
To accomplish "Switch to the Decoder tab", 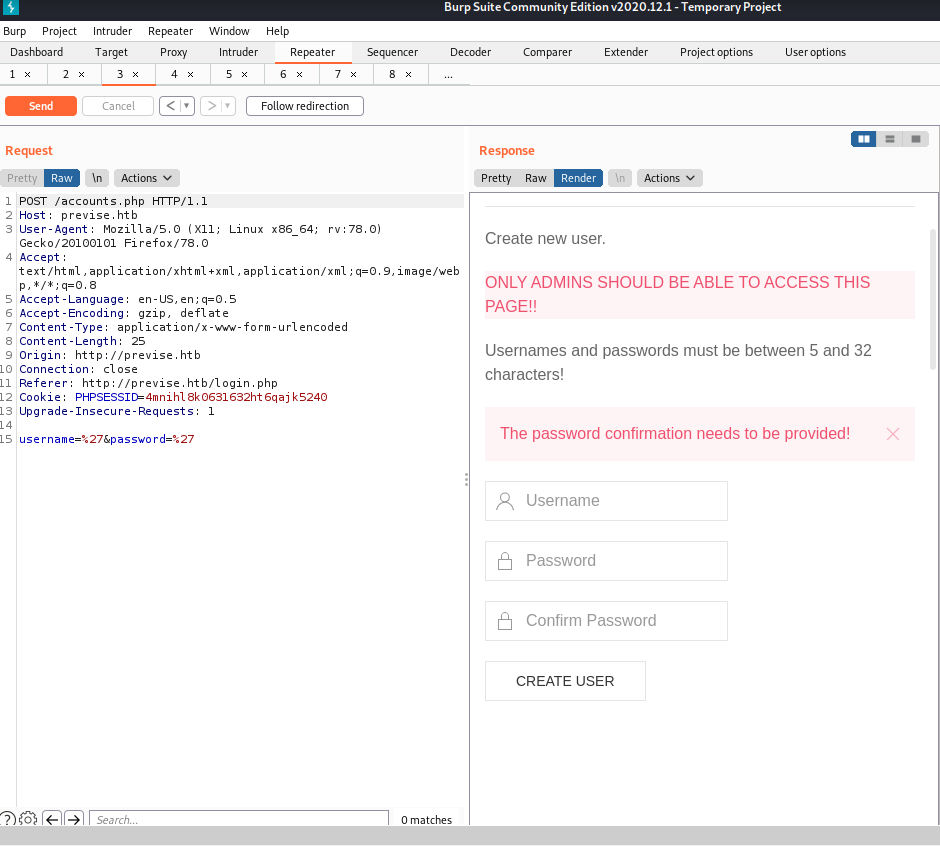I will (470, 52).
